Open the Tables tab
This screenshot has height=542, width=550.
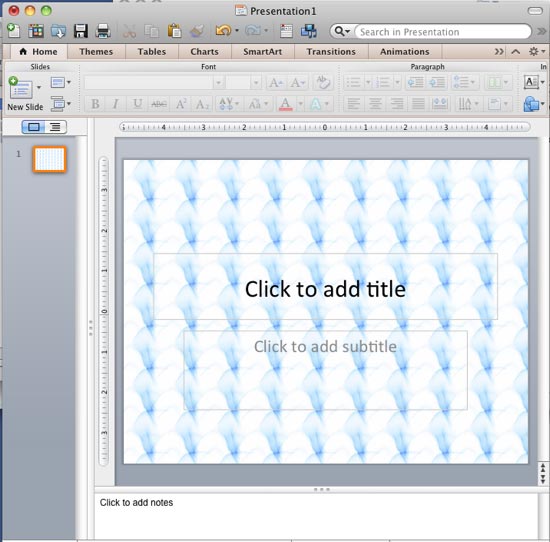(x=152, y=52)
